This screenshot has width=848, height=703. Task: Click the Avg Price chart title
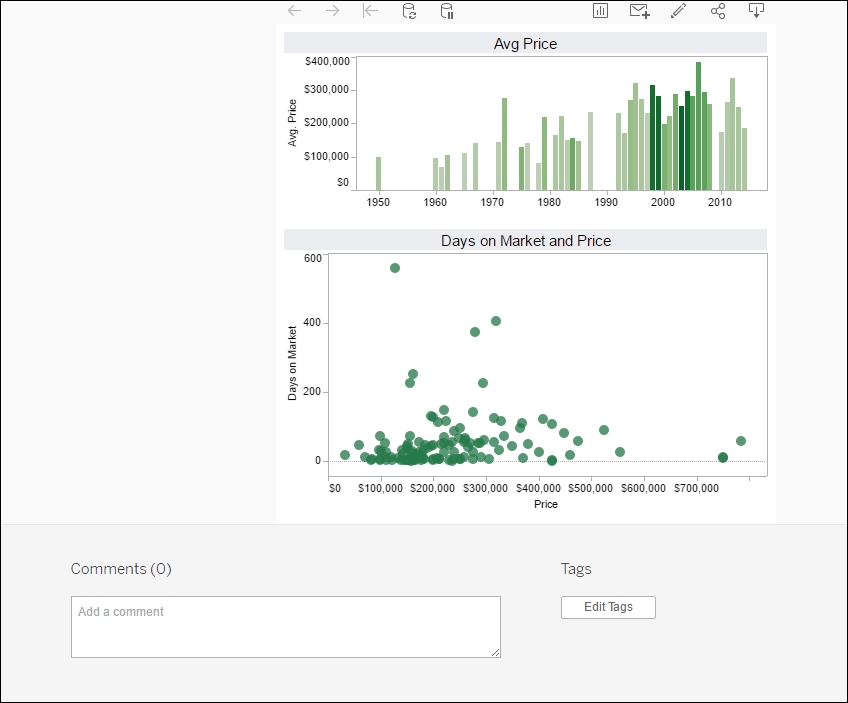pos(524,43)
